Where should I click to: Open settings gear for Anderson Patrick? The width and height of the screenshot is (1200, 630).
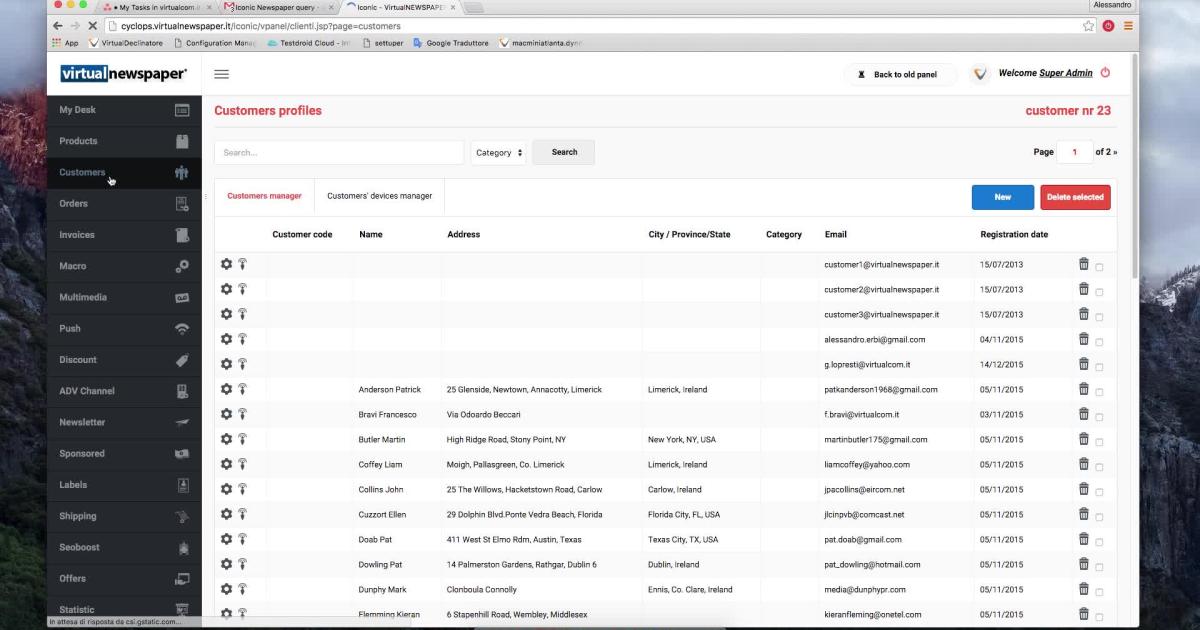tap(226, 389)
